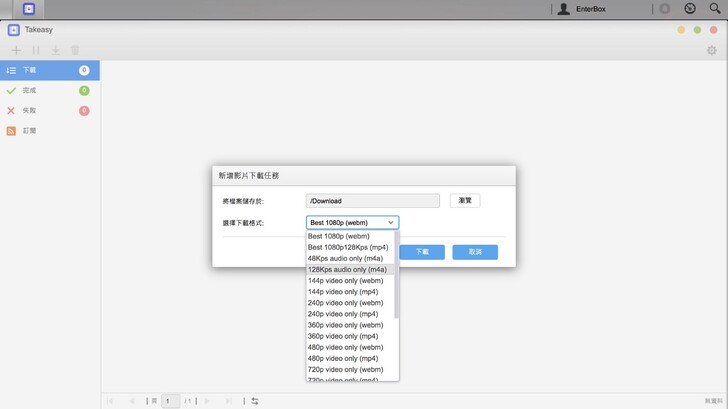Choose 360p video only (mp4)
Viewport: 728px width, 409px height.
coord(350,337)
